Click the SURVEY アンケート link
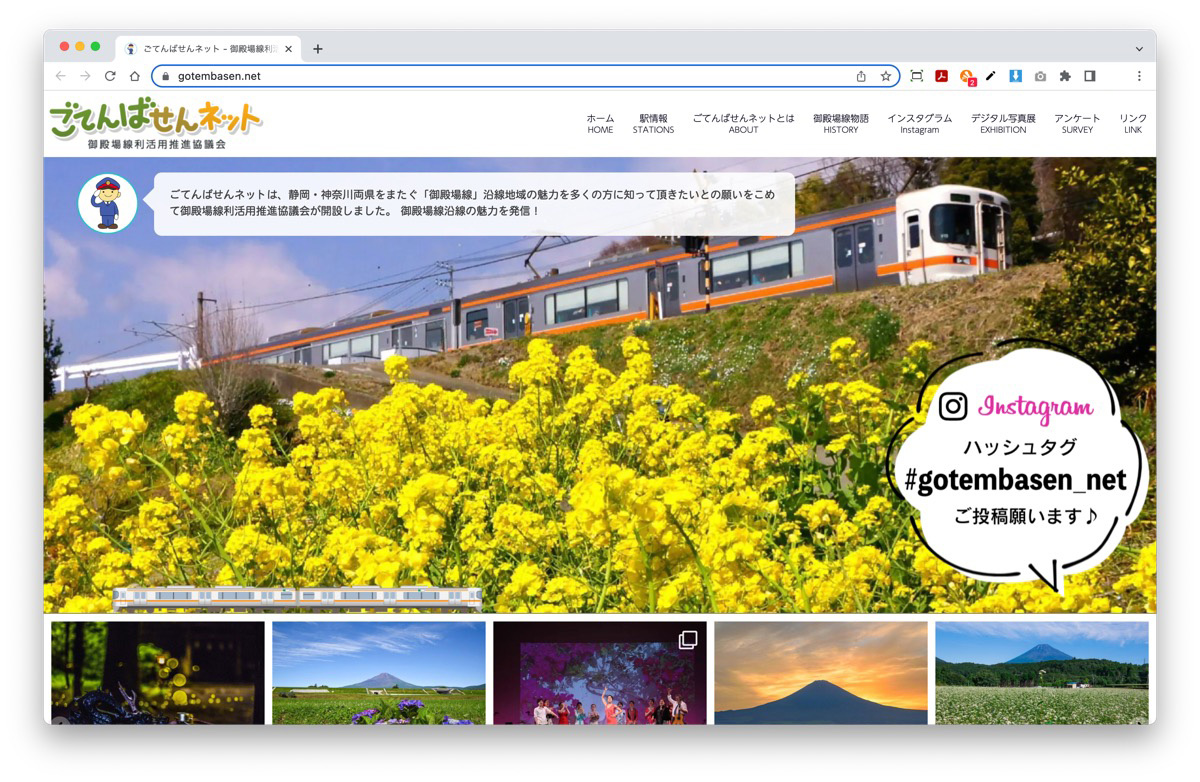1200x782 pixels. [x=1077, y=123]
